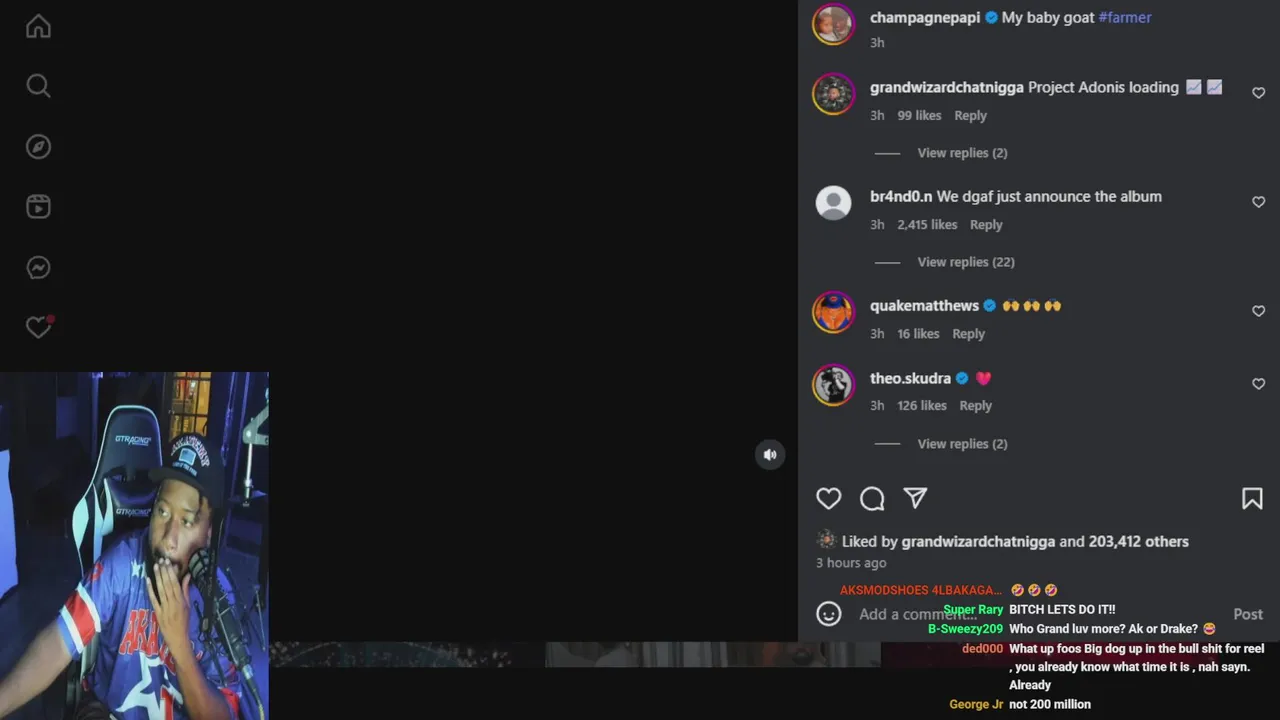Expand View replies under theo.skudra comment

pyautogui.click(x=962, y=444)
